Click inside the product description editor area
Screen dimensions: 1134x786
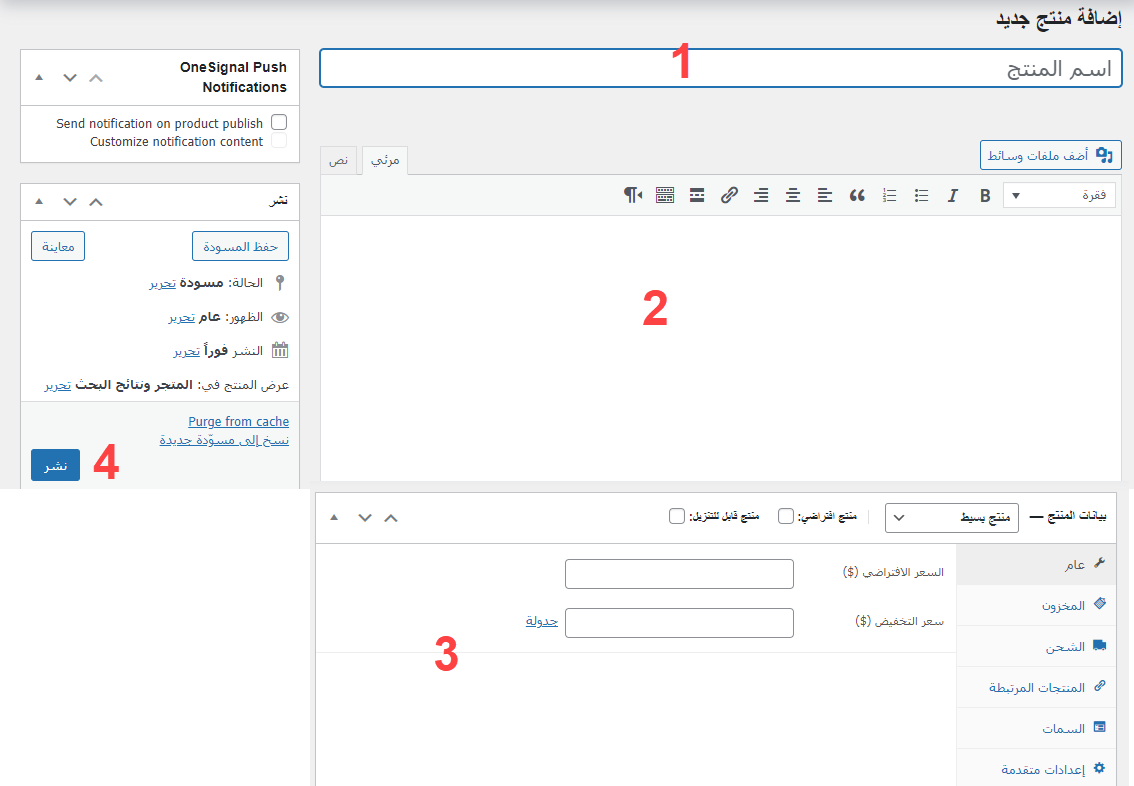pyautogui.click(x=720, y=348)
